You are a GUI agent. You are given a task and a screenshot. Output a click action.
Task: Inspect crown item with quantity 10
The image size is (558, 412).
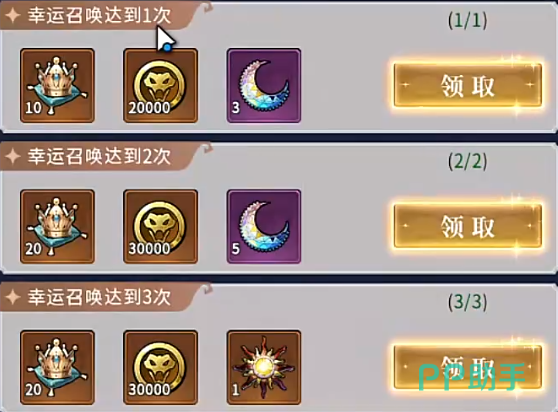(x=57, y=86)
